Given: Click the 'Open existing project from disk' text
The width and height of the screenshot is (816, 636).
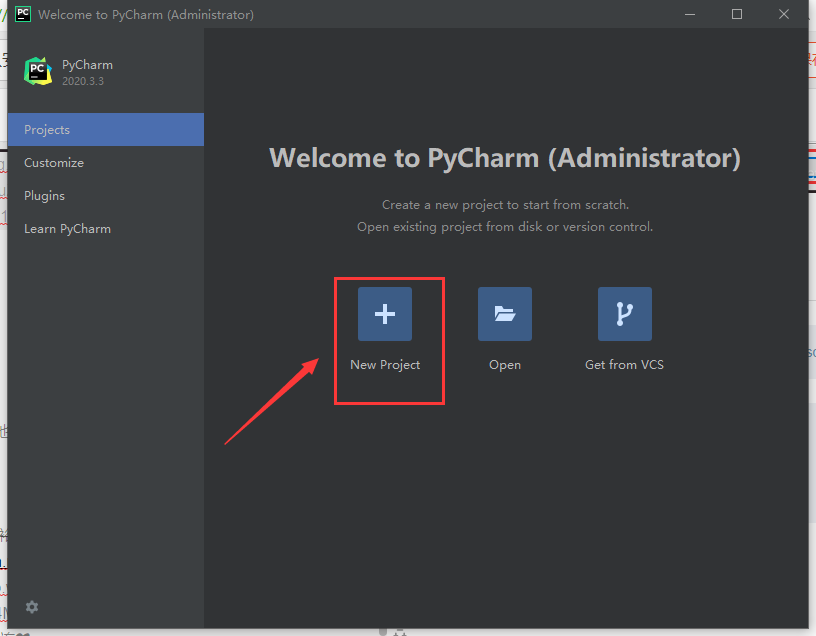Looking at the screenshot, I should click(505, 227).
